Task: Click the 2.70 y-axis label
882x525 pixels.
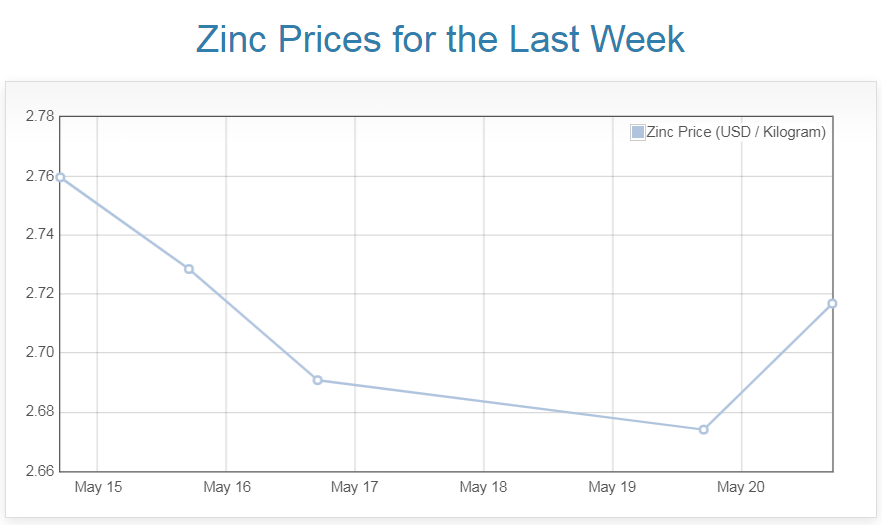Action: tap(40, 353)
